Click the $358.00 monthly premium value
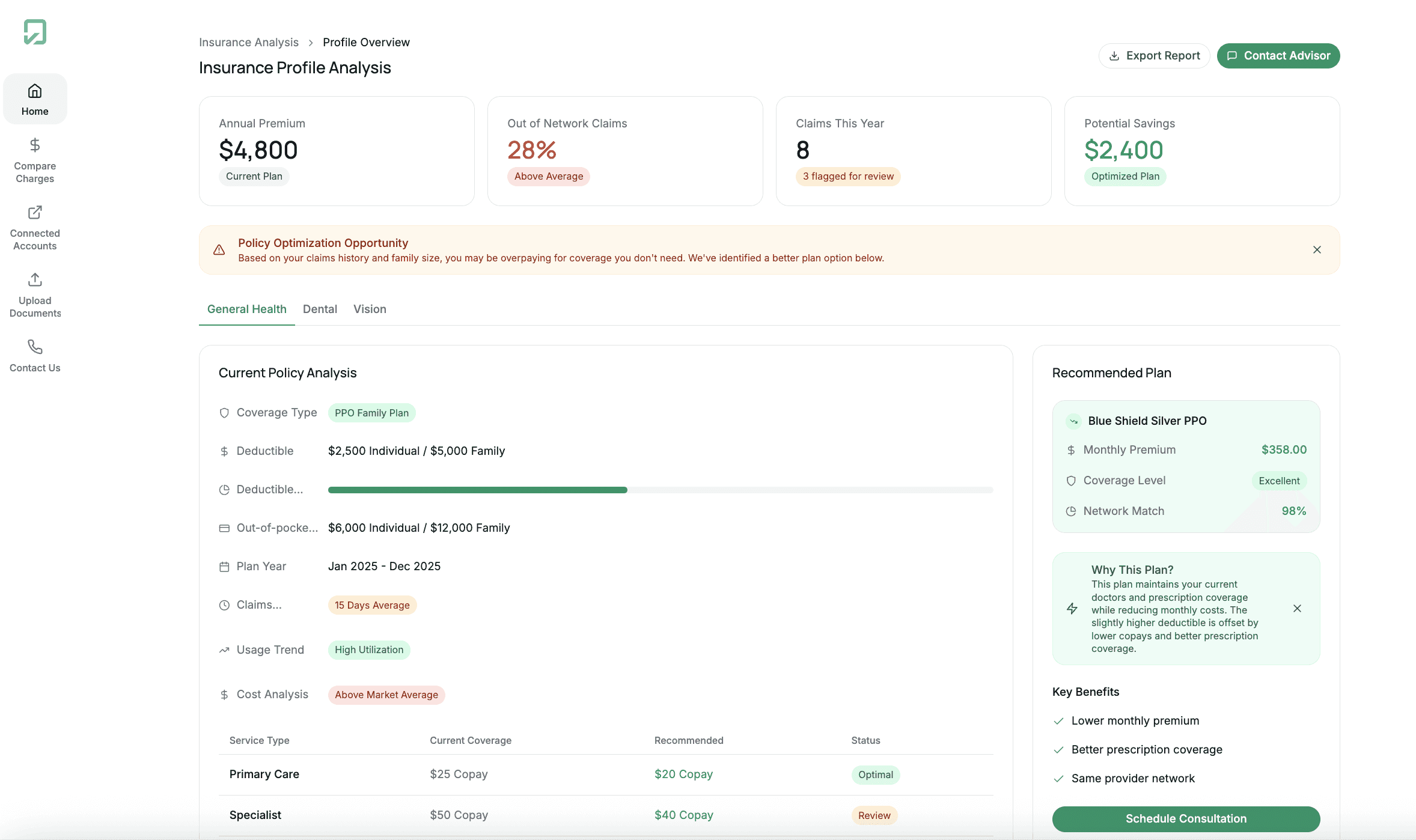This screenshot has height=840, width=1416. pyautogui.click(x=1284, y=450)
